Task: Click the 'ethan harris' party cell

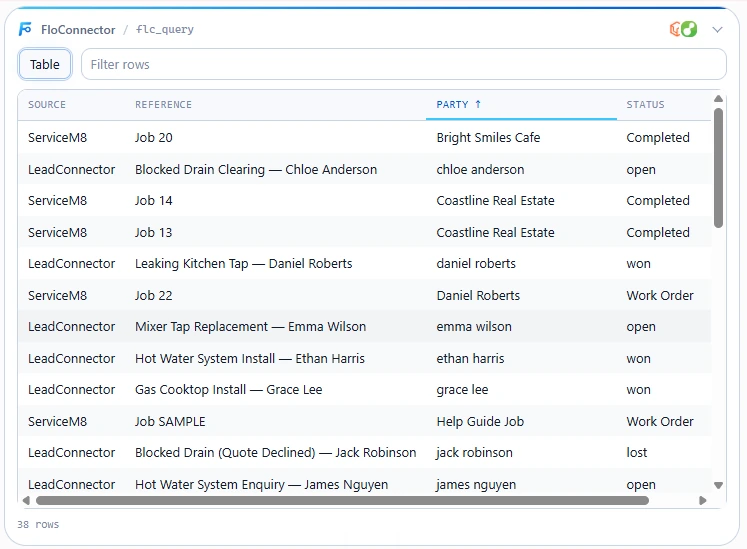Action: click(x=470, y=358)
